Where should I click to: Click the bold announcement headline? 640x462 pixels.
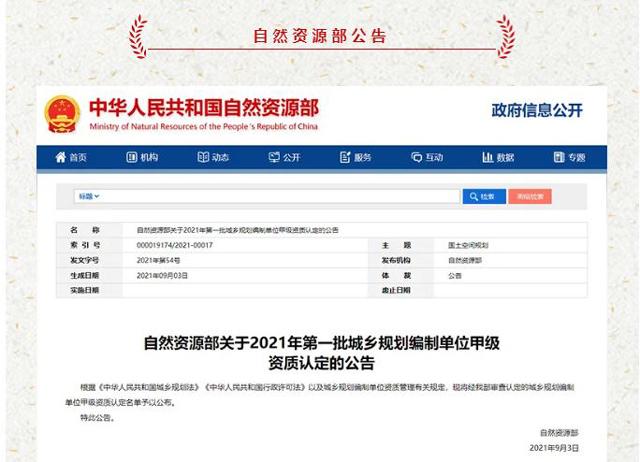[320, 351]
